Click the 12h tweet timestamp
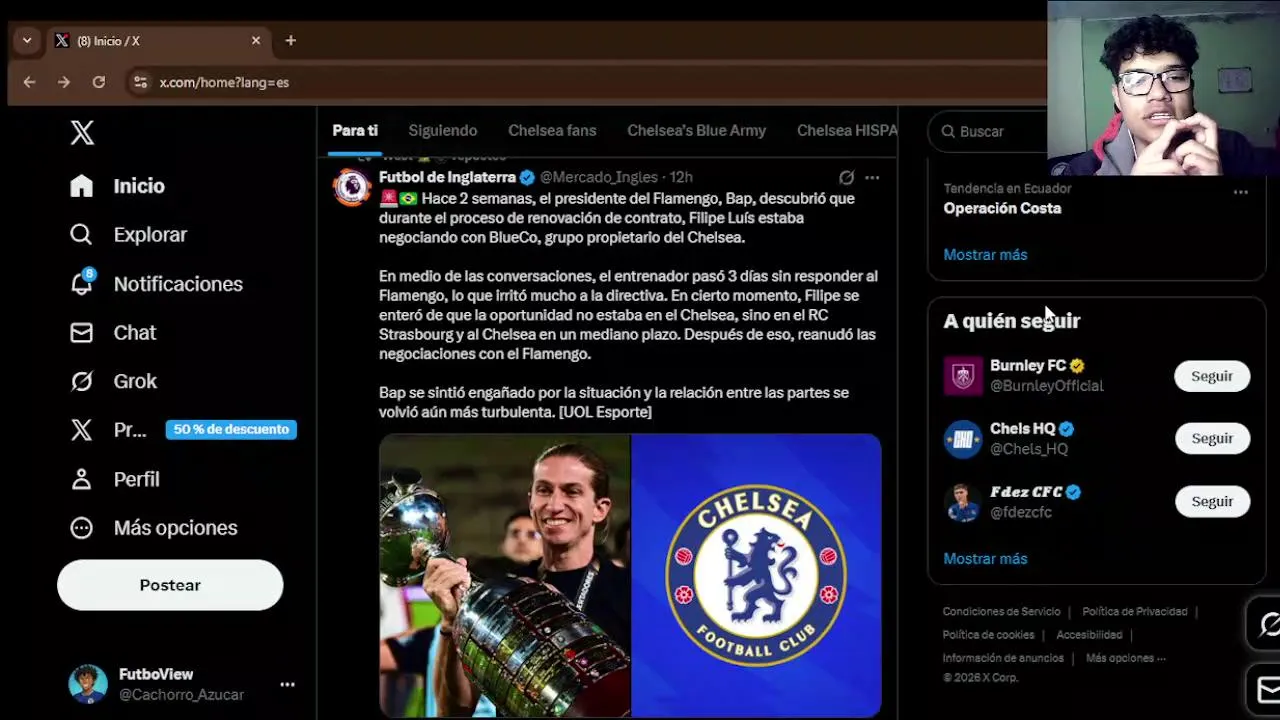The width and height of the screenshot is (1280, 720). click(x=681, y=178)
